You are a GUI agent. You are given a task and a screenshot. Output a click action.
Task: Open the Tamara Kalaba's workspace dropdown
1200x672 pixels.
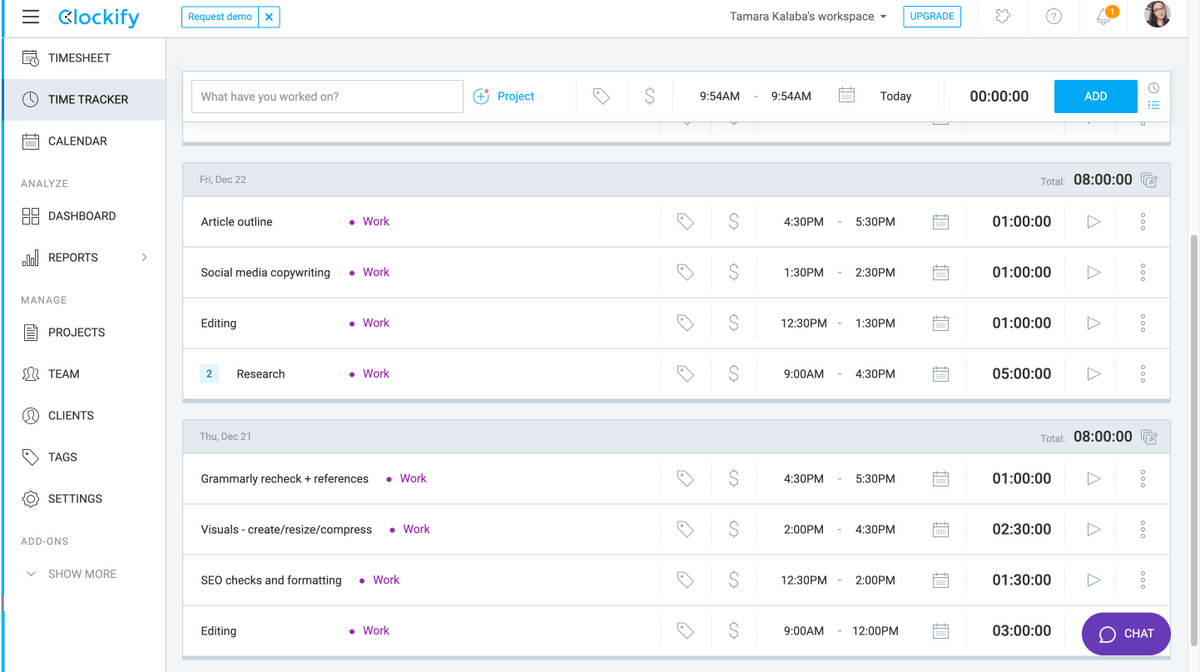[x=808, y=17]
